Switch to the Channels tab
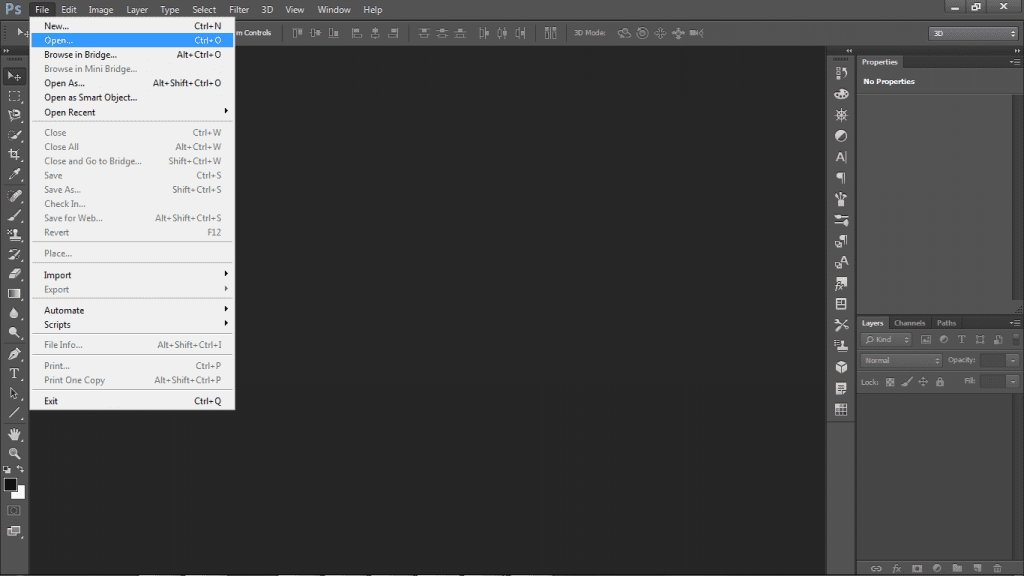The width and height of the screenshot is (1024, 576). (x=909, y=323)
